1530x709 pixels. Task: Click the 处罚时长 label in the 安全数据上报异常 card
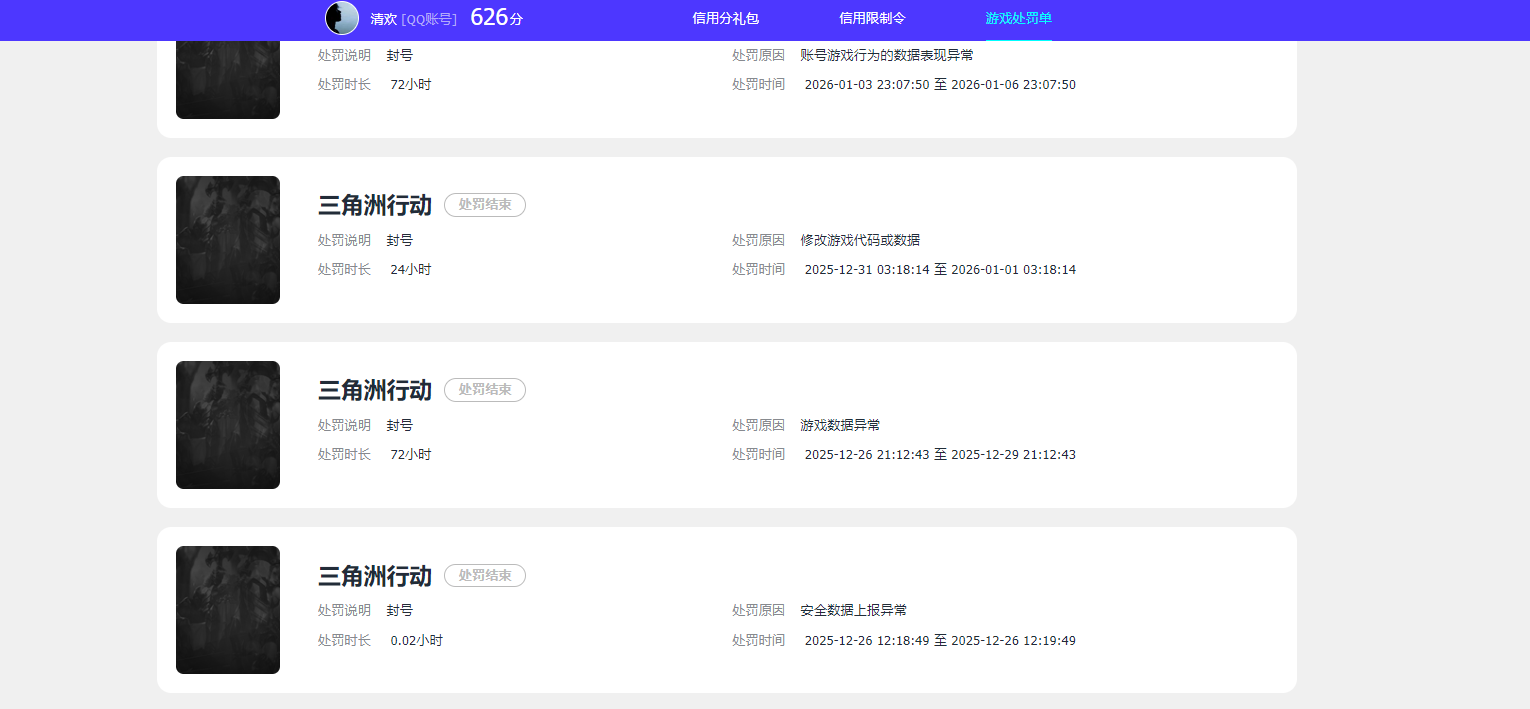coord(344,640)
